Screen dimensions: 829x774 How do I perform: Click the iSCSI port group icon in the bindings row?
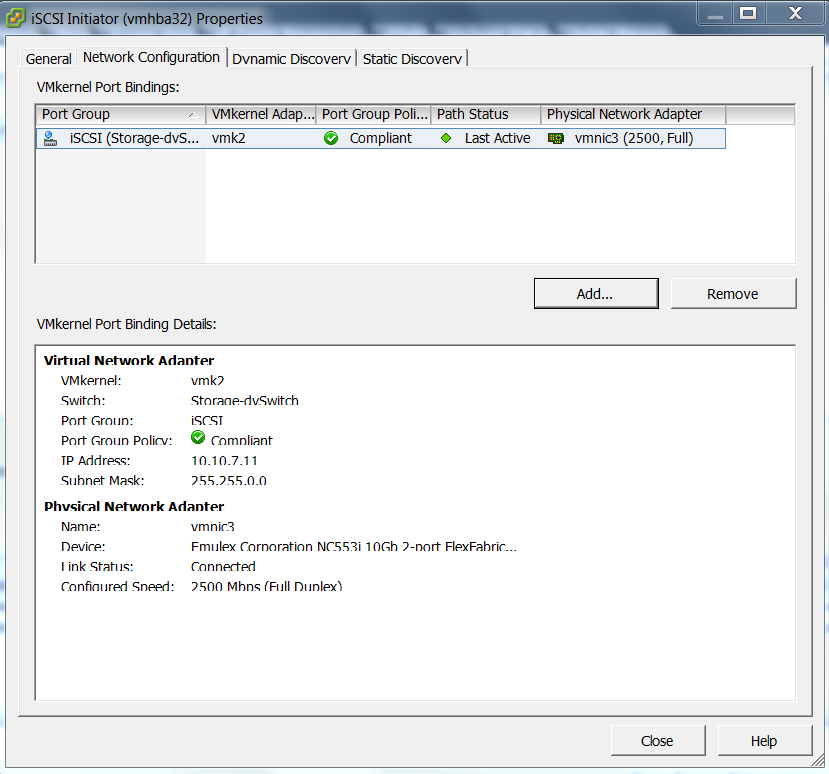pyautogui.click(x=51, y=139)
